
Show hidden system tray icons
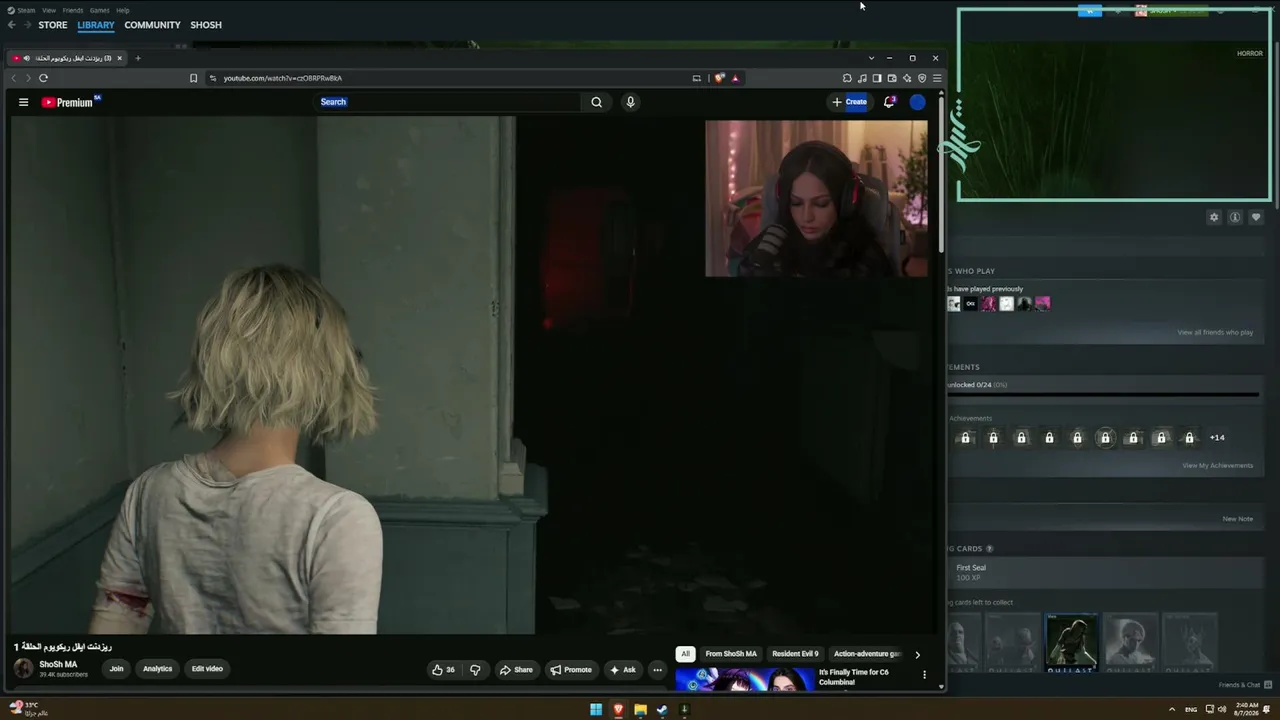(x=1172, y=710)
